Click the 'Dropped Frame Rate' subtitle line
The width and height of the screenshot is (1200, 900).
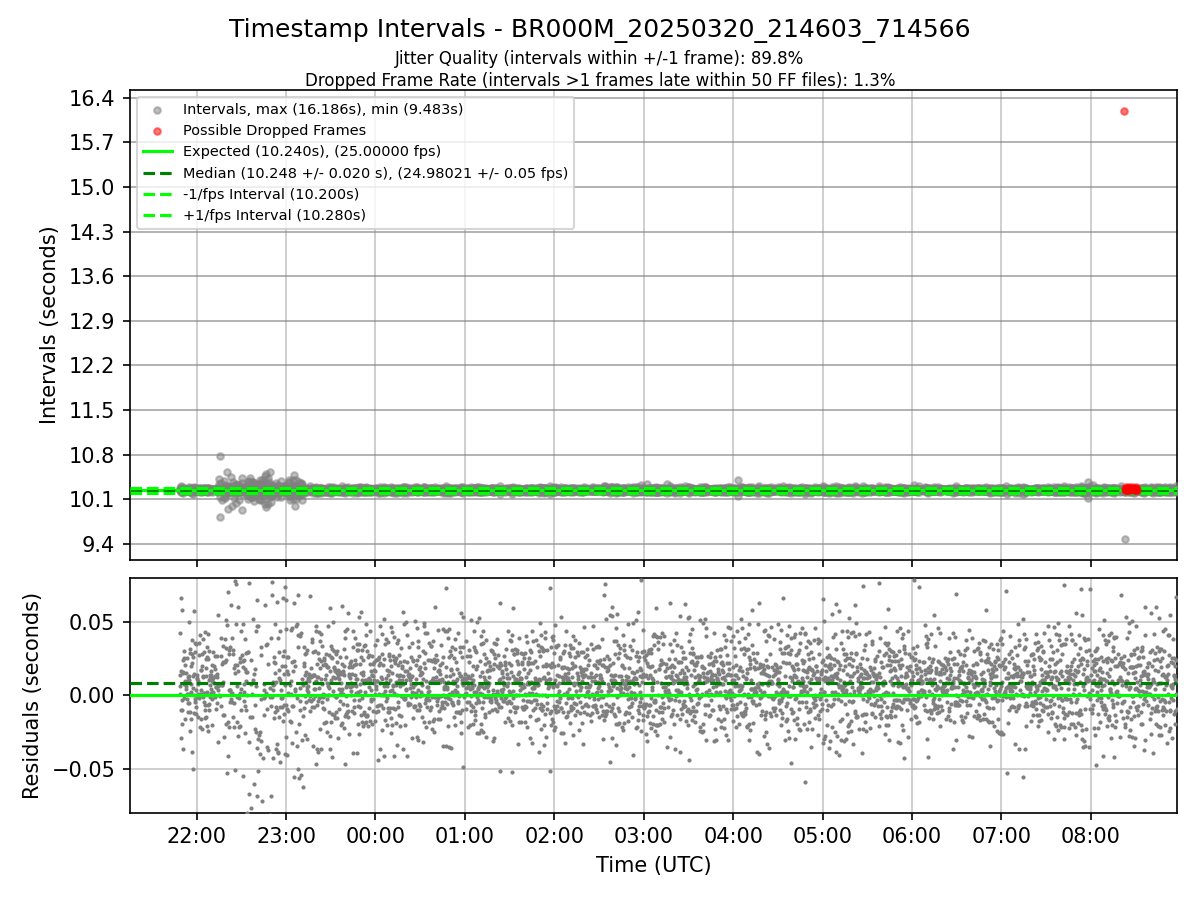pos(600,79)
